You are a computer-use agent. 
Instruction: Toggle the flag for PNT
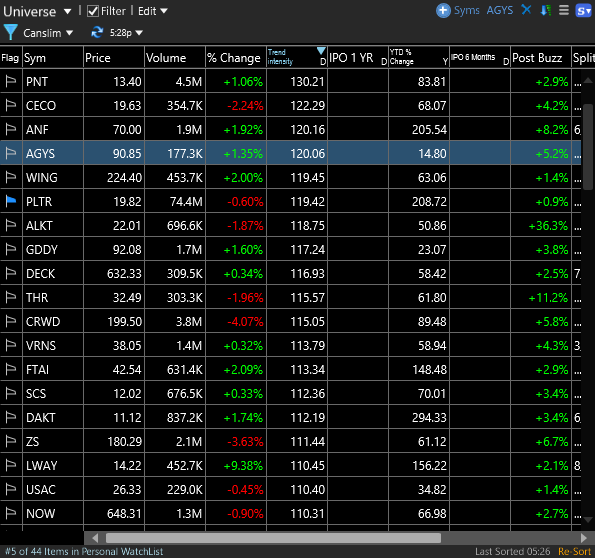coord(11,81)
